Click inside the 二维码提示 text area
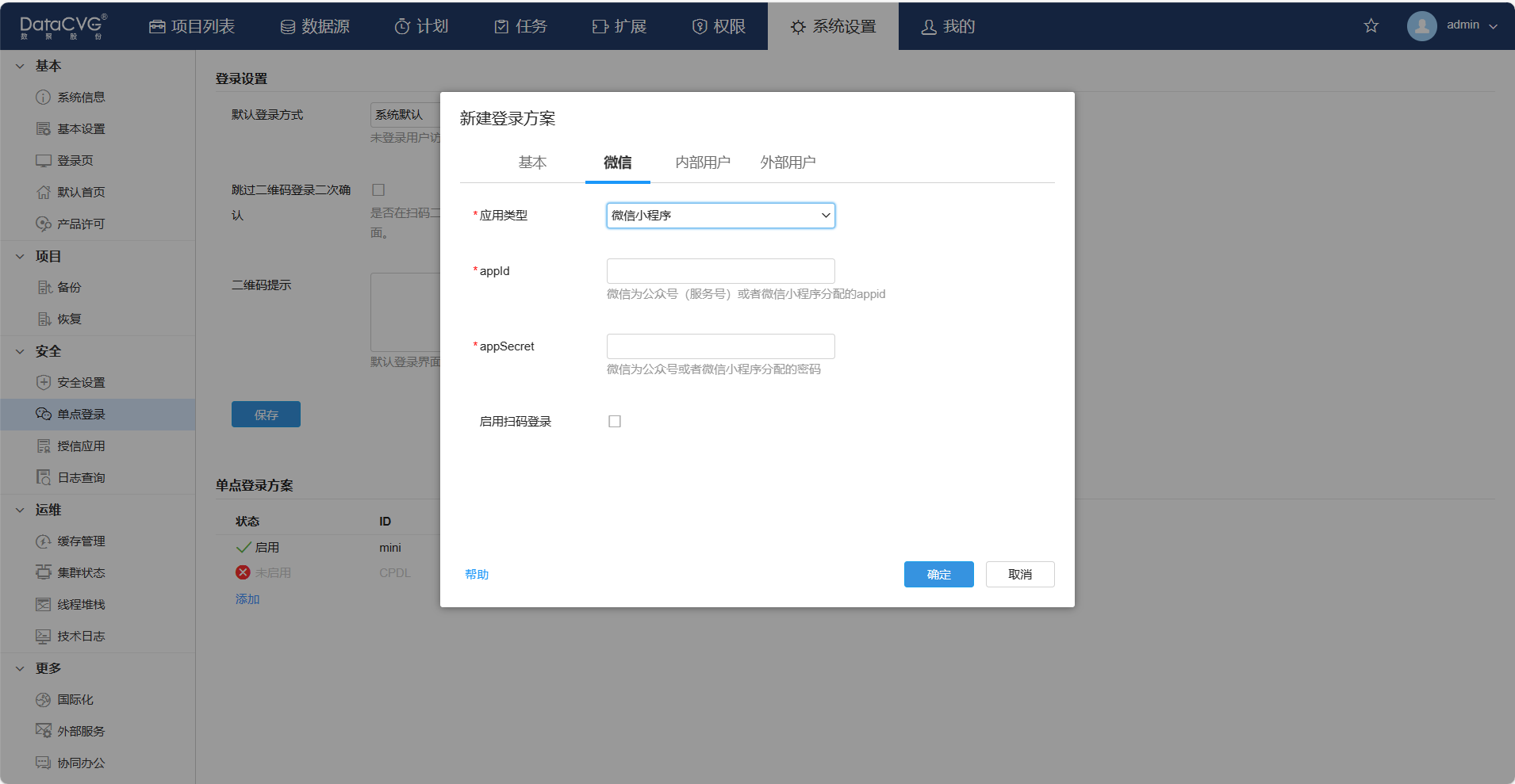This screenshot has height=784, width=1515. (406, 312)
